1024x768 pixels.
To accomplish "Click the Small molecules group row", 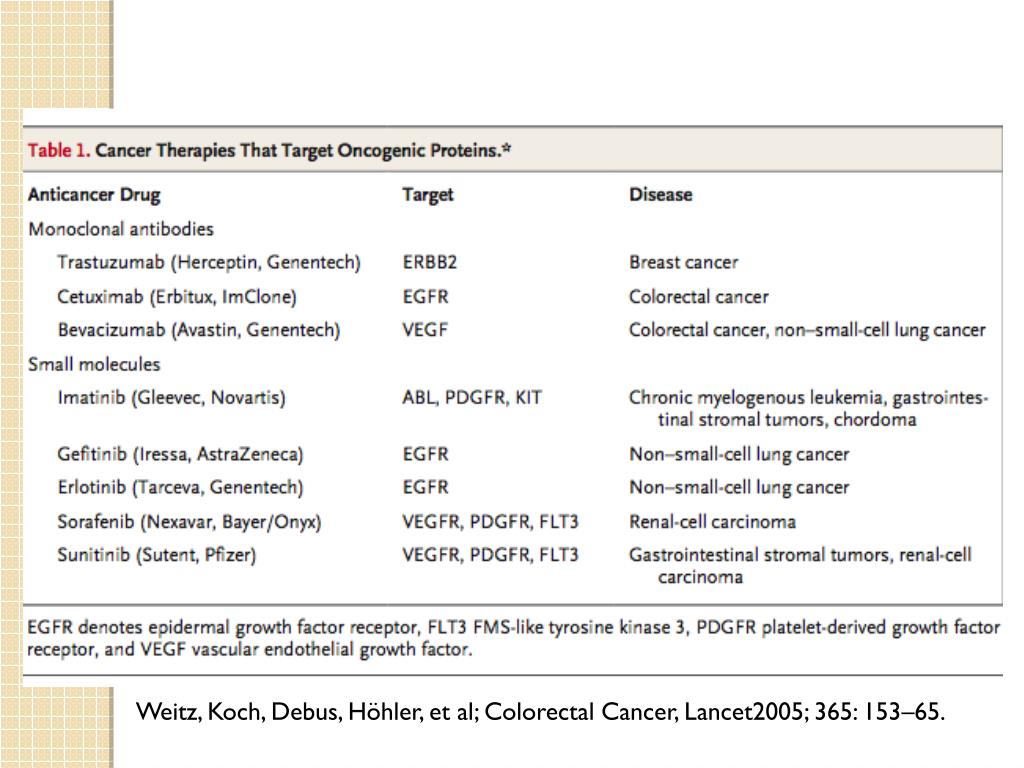I will click(x=94, y=364).
